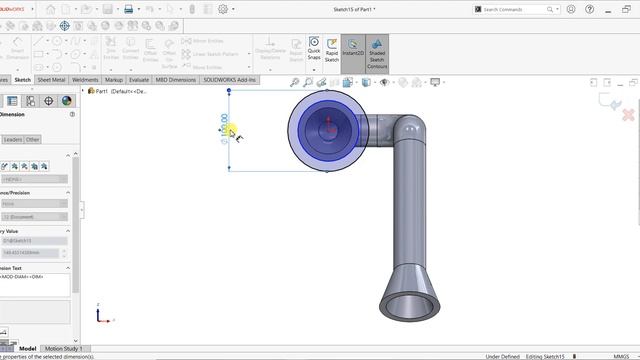
Task: Switch to the Sketch ribbon tab
Action: (22, 80)
